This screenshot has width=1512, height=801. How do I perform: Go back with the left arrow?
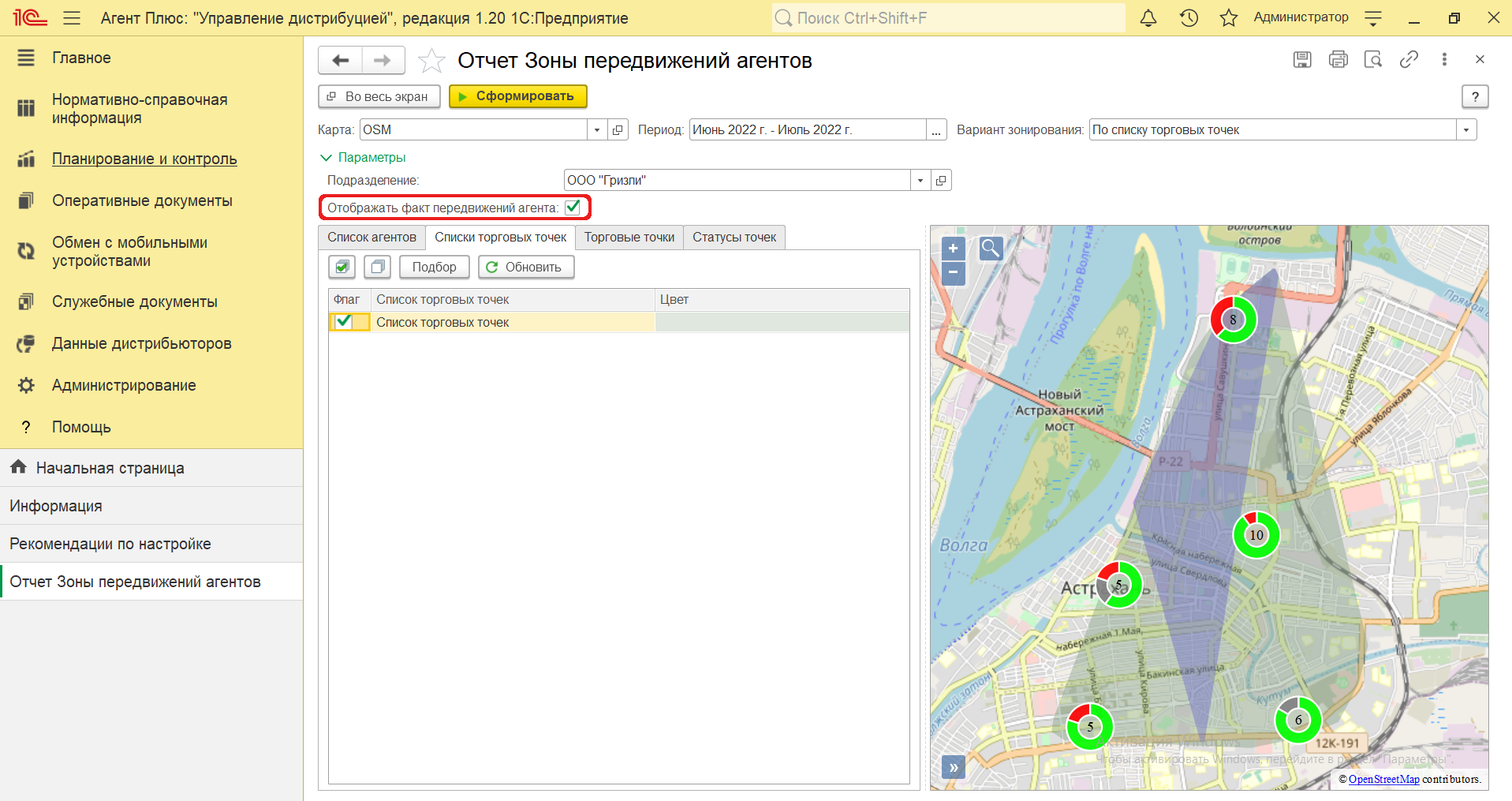(341, 60)
